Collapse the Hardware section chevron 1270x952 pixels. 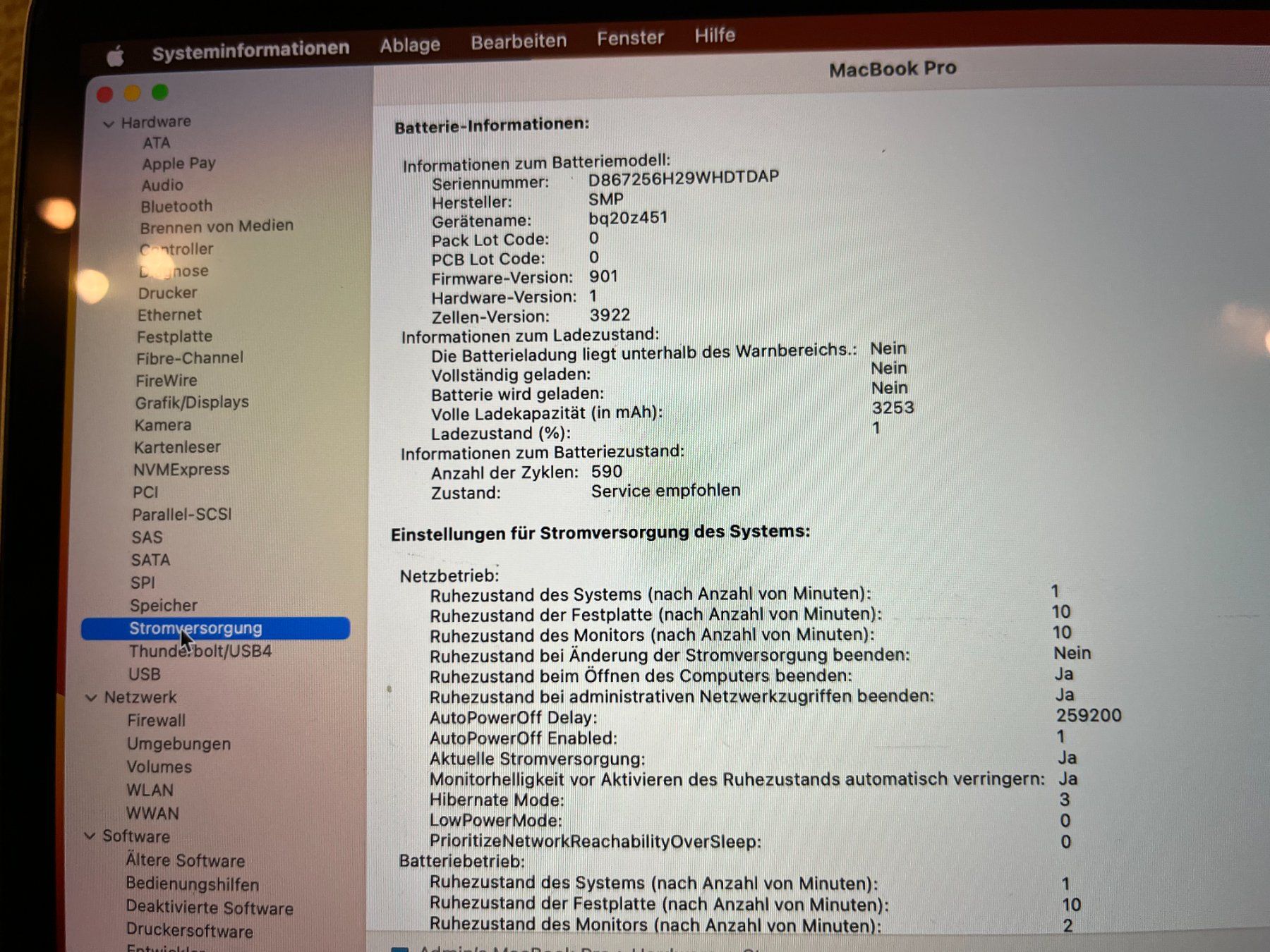tap(108, 124)
